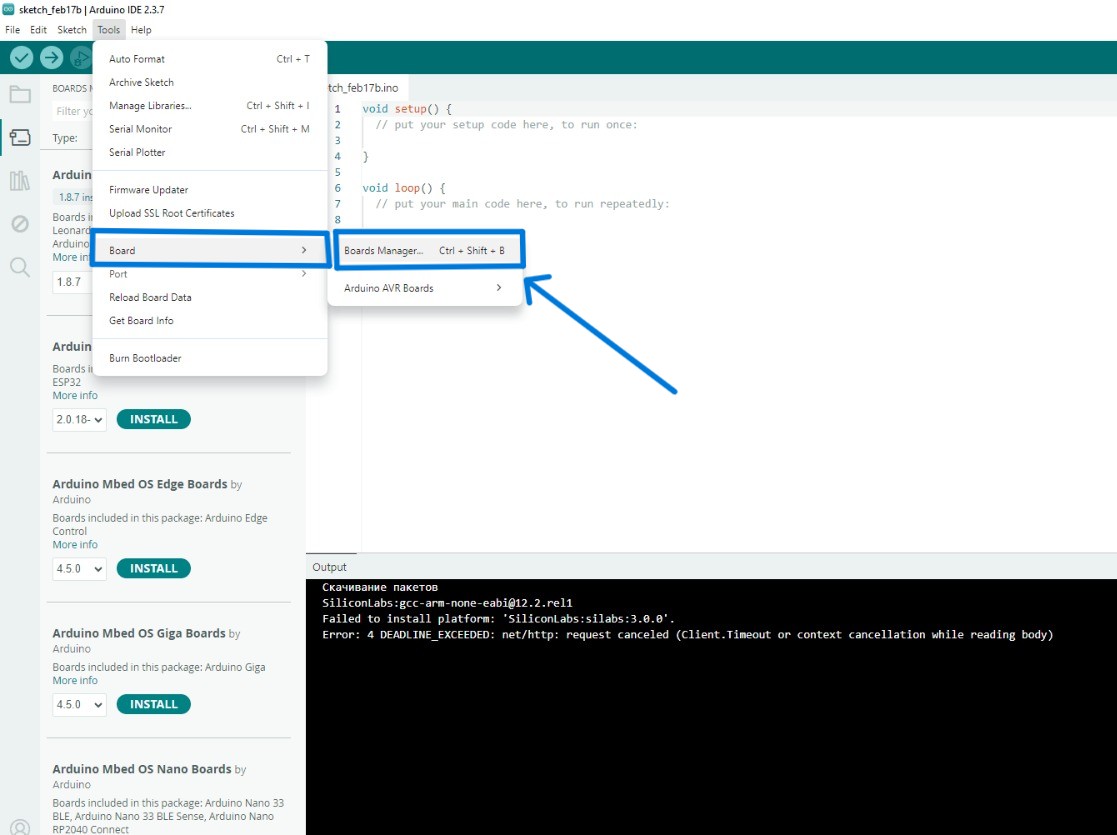
Task: Install Arduino Mbed OS Edge Boards
Action: point(153,568)
